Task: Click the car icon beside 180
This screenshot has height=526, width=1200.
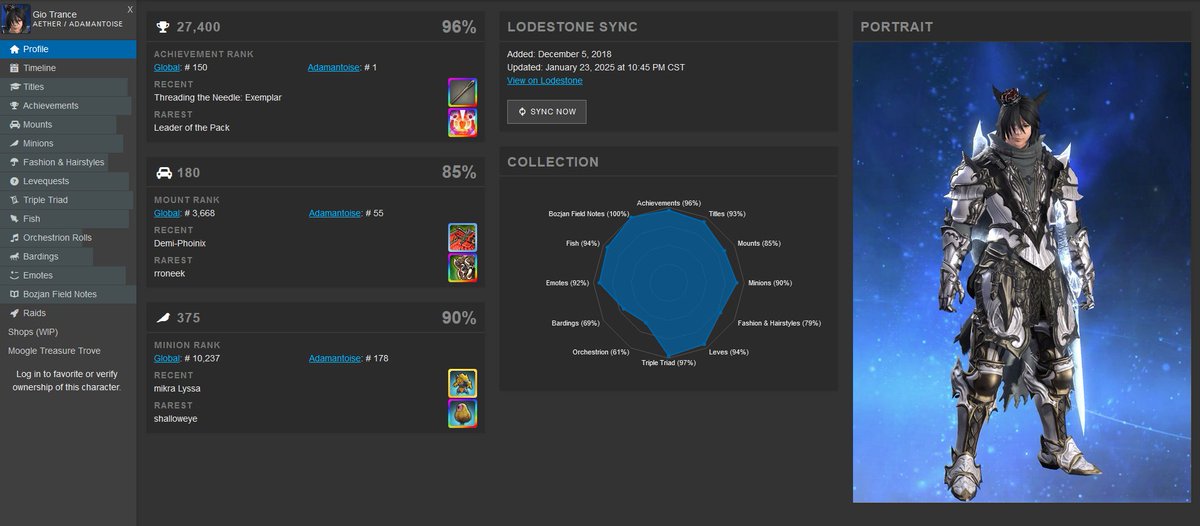Action: pos(163,173)
